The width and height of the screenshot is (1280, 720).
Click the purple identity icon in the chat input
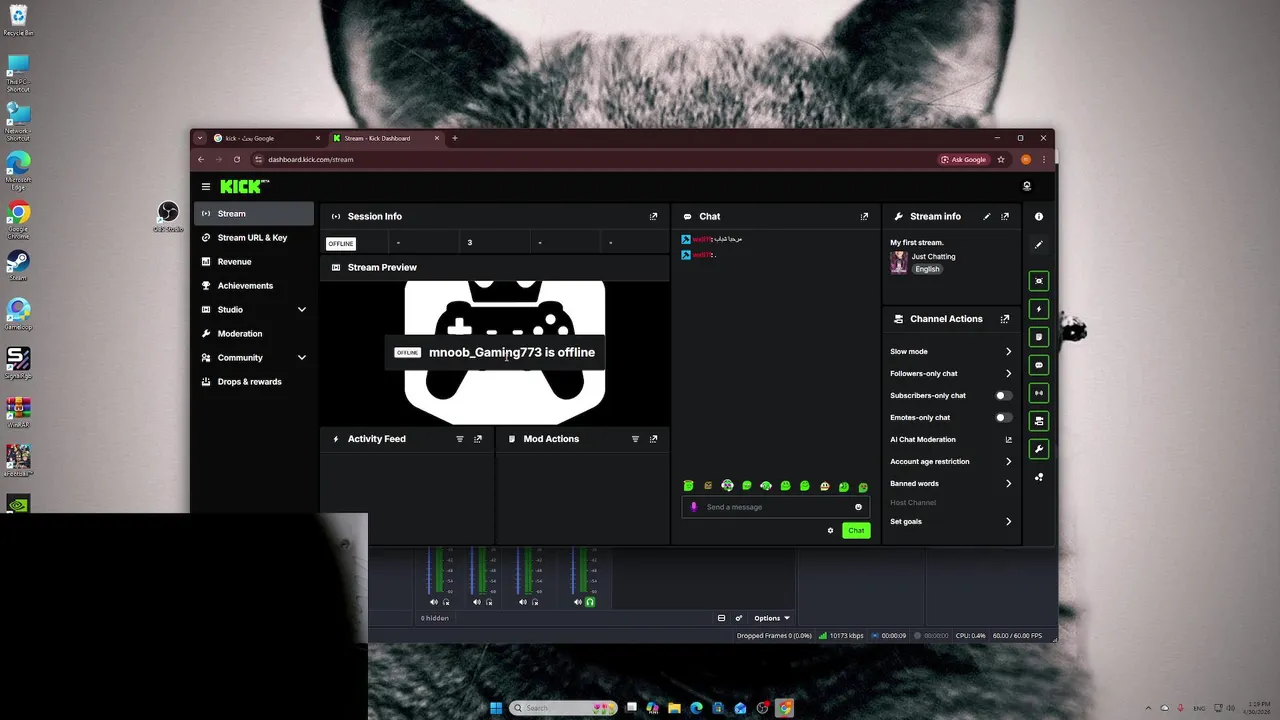694,507
